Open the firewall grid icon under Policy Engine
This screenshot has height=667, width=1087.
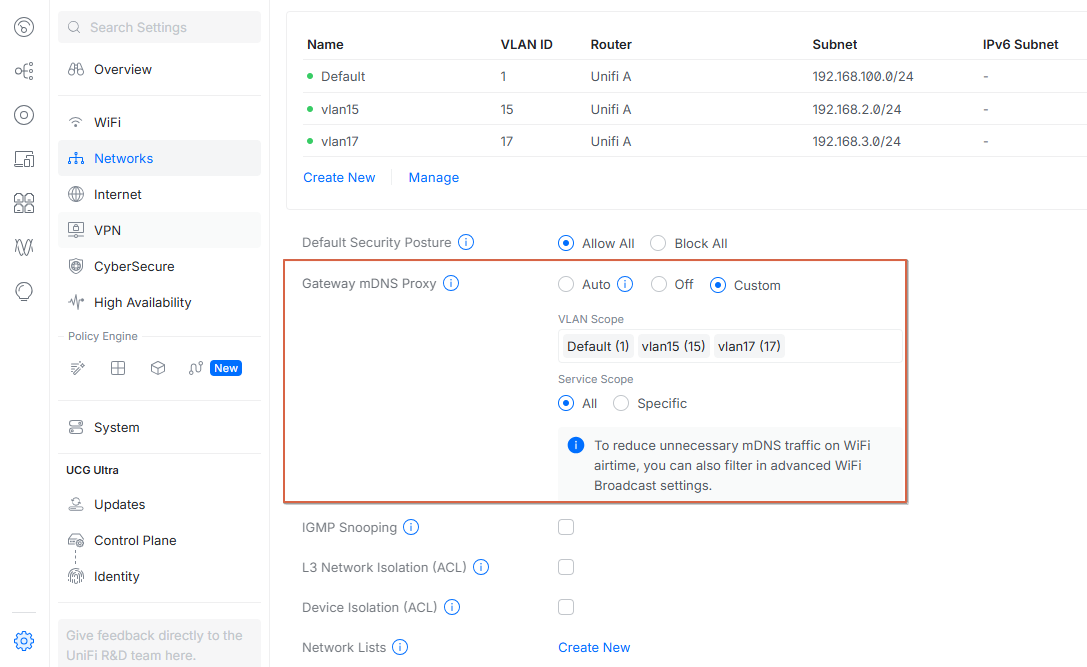(118, 368)
